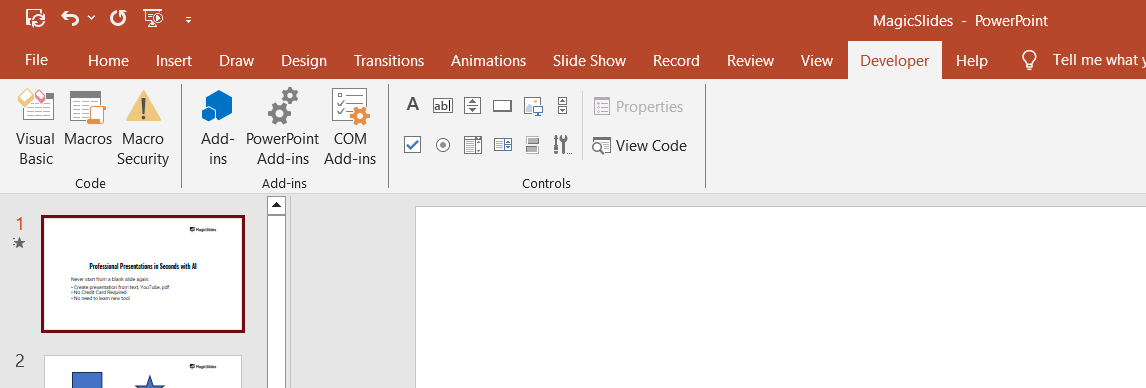Switch to the Design tab
The width and height of the screenshot is (1146, 388).
304,61
